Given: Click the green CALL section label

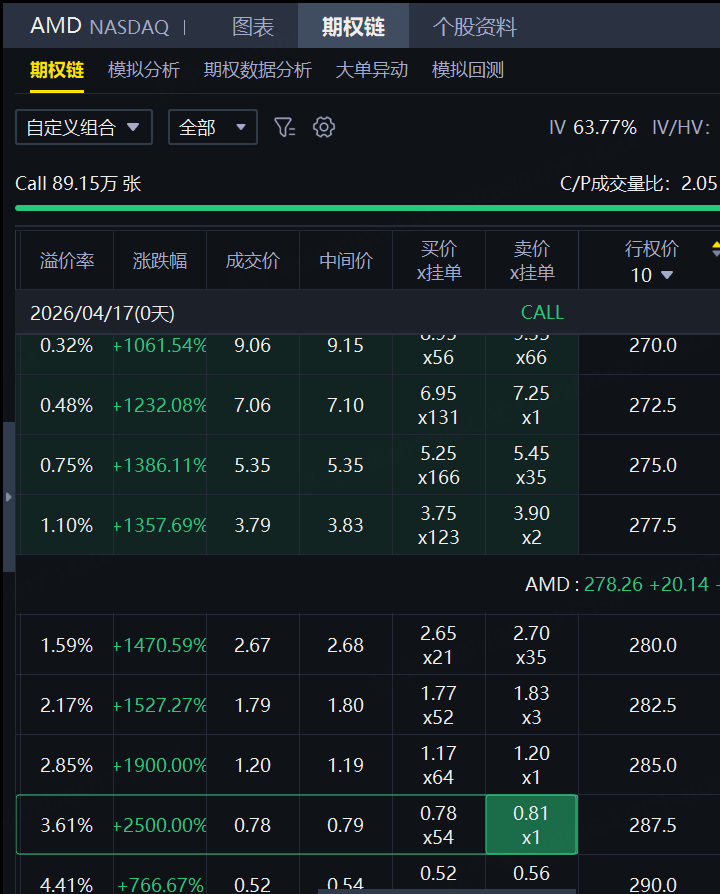Looking at the screenshot, I should click(x=542, y=312).
